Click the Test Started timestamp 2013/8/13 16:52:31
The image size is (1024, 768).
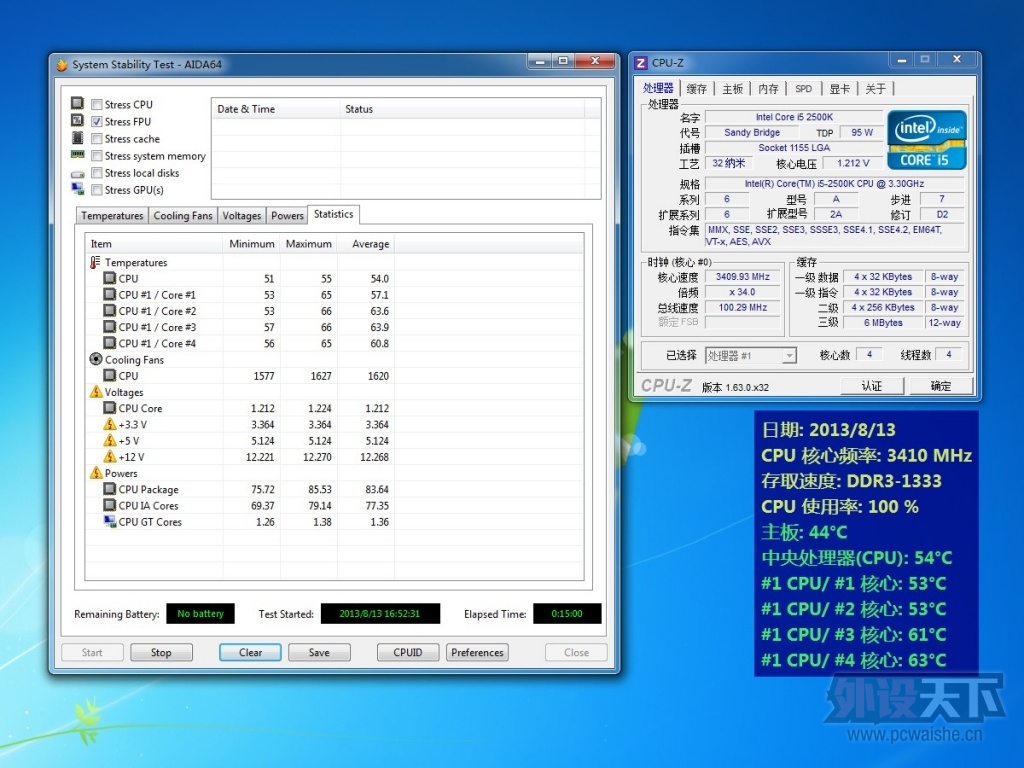tap(380, 614)
